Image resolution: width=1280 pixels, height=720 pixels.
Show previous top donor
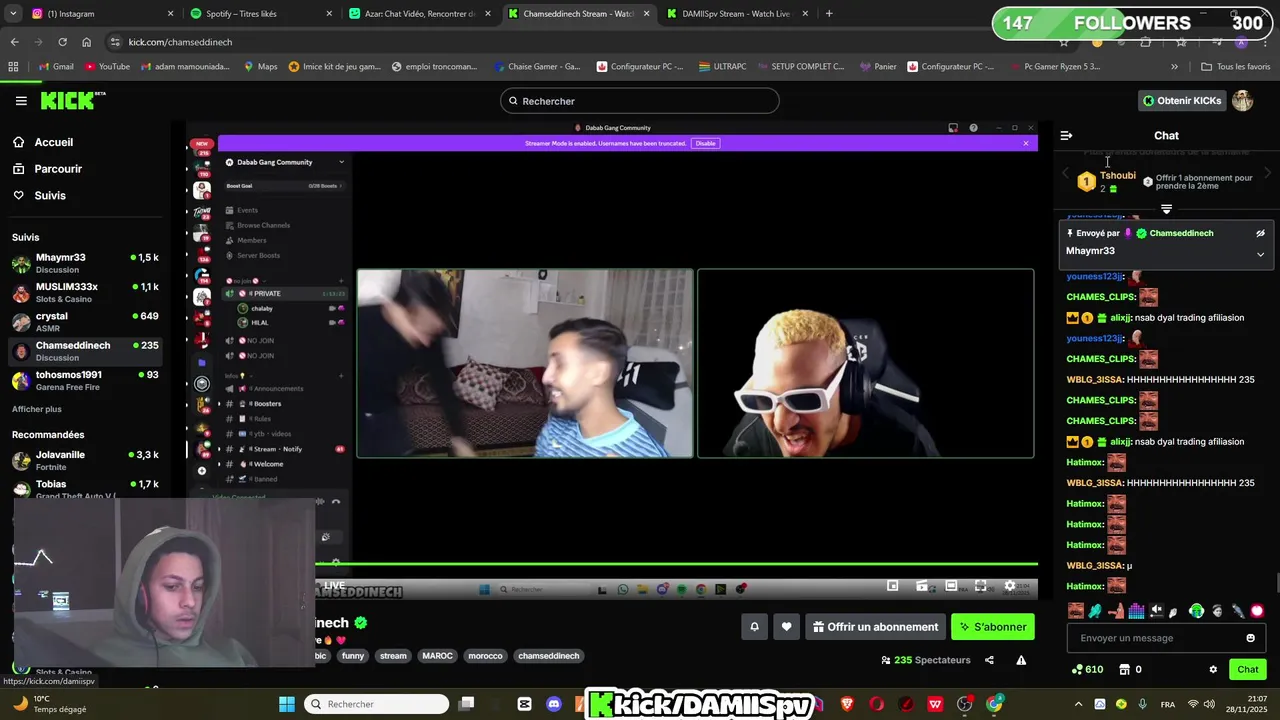pos(1065,174)
